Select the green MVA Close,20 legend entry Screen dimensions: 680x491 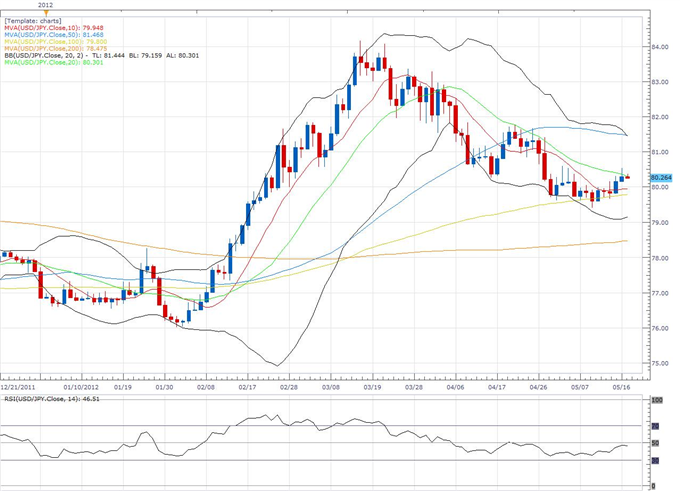click(x=54, y=62)
